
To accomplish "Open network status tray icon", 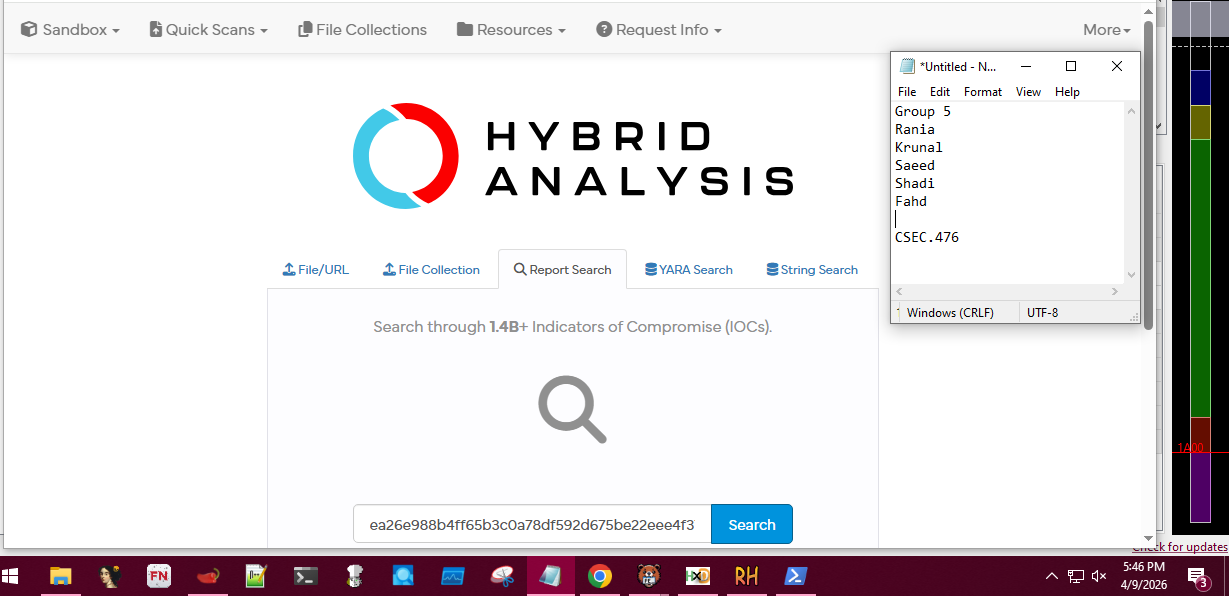I will (1076, 576).
